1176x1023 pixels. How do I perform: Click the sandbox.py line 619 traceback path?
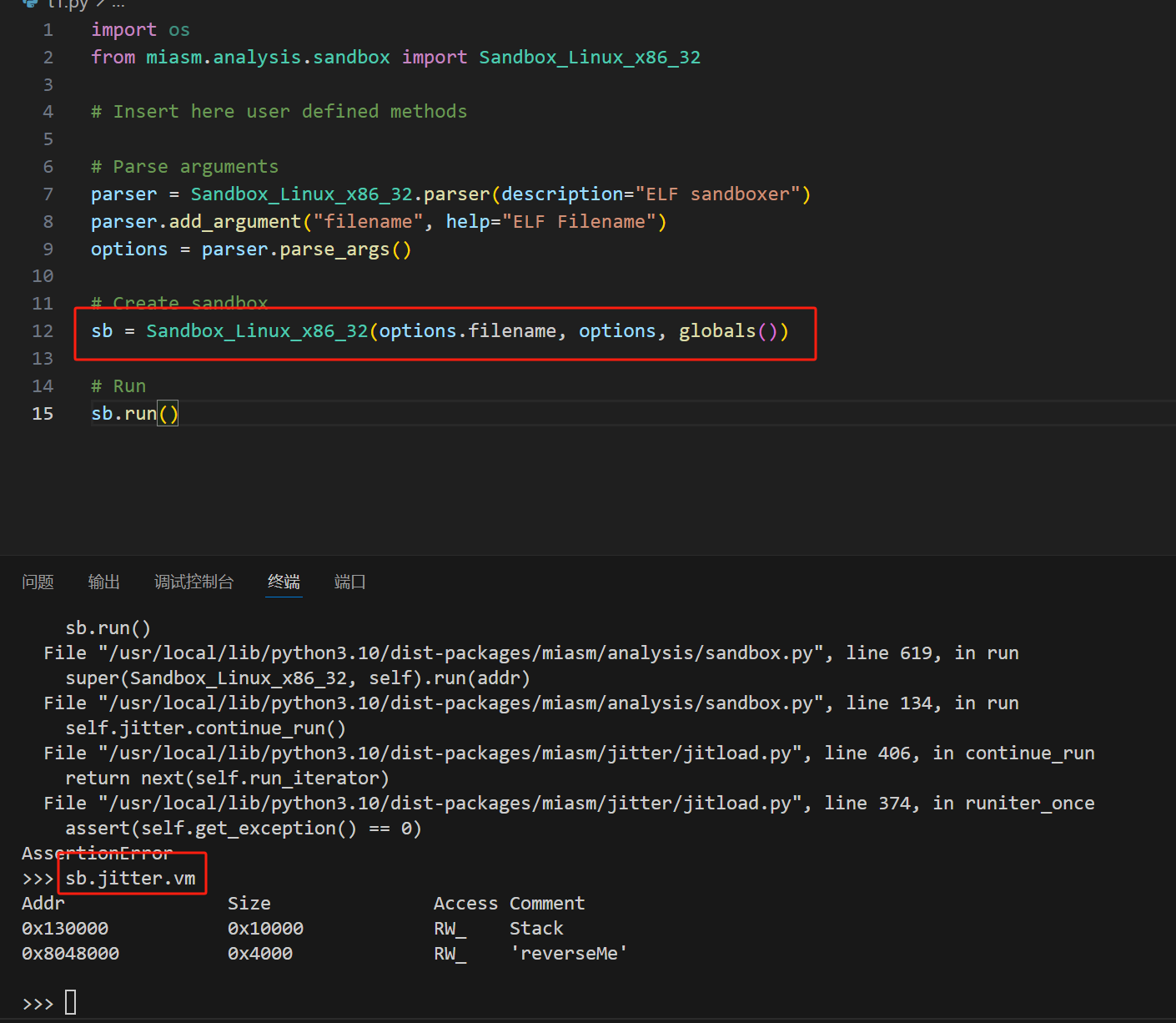[x=461, y=653]
